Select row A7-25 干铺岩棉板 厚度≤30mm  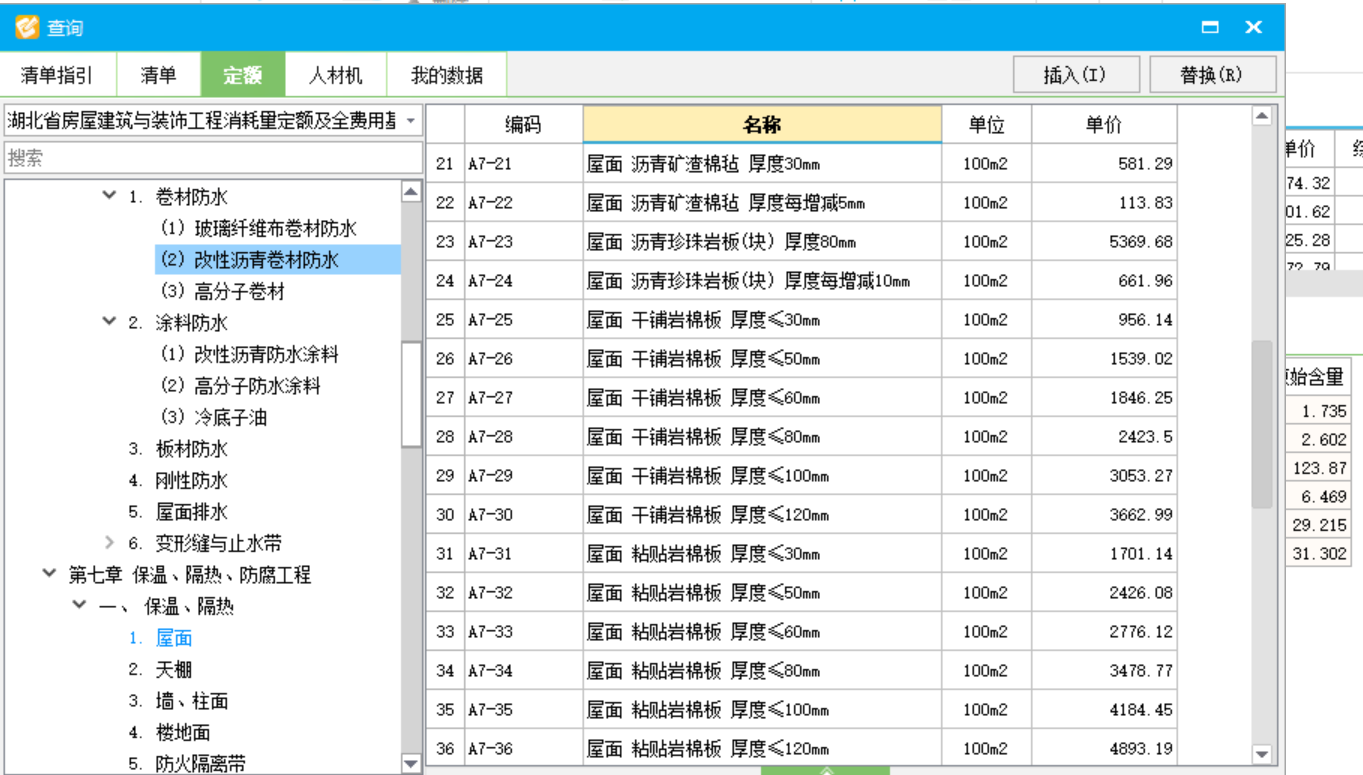coord(801,319)
